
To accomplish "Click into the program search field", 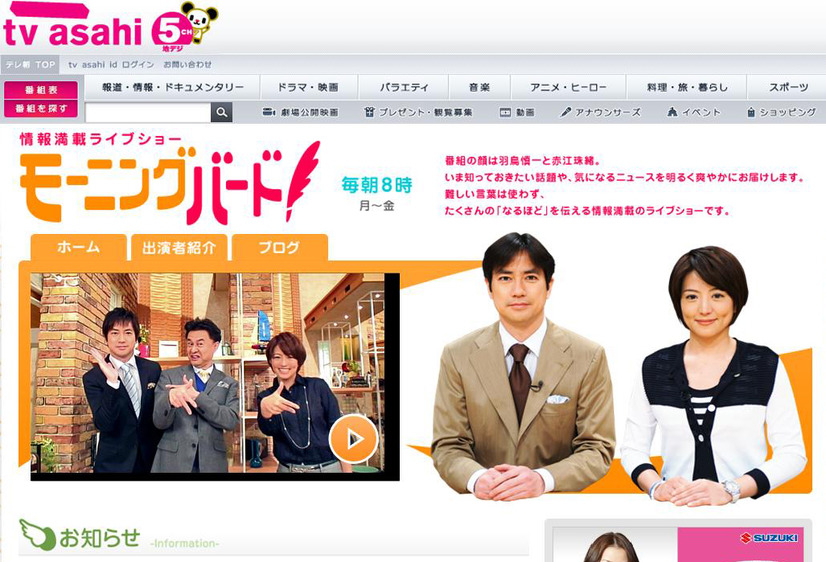I will point(148,113).
